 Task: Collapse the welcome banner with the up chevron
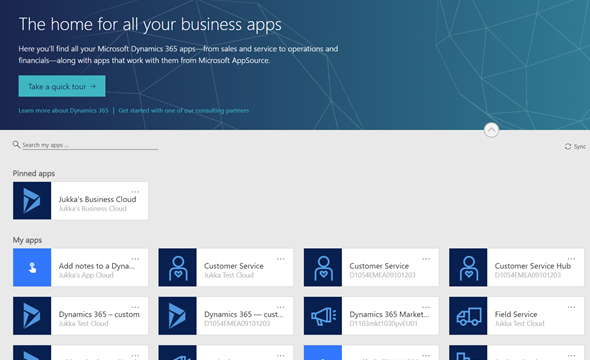(491, 130)
